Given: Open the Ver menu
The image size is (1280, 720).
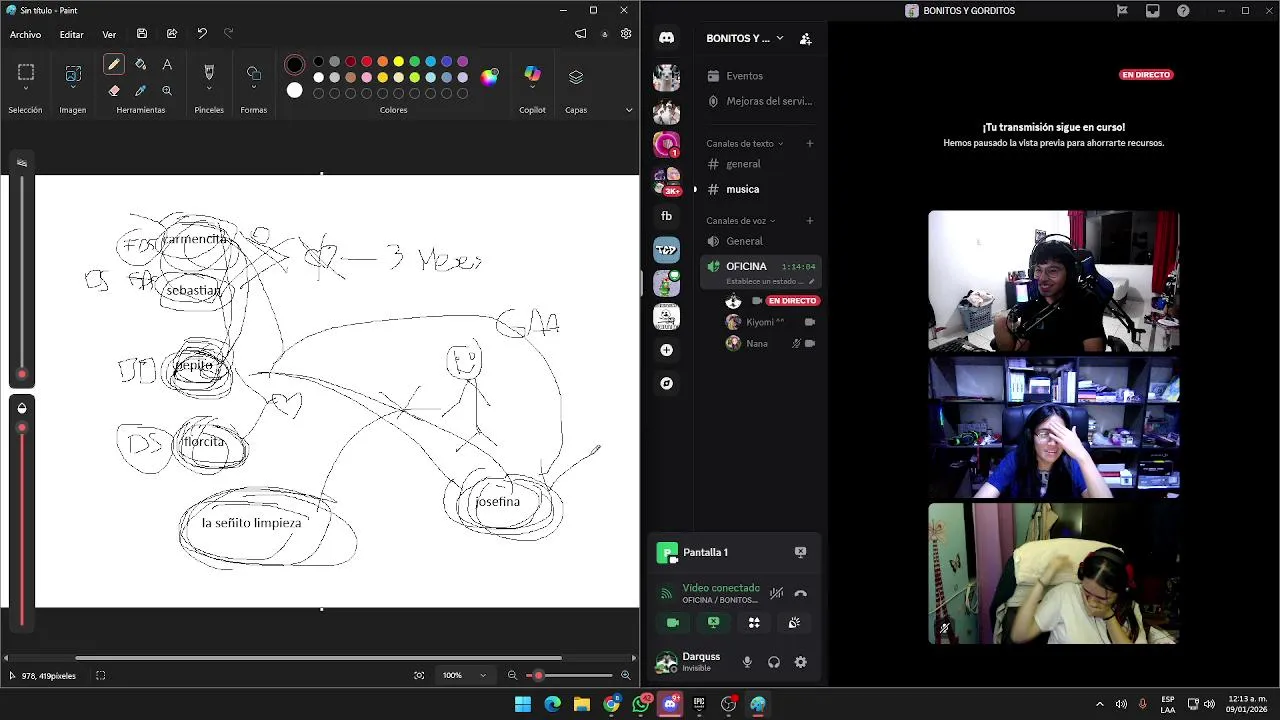Looking at the screenshot, I should pos(109,34).
